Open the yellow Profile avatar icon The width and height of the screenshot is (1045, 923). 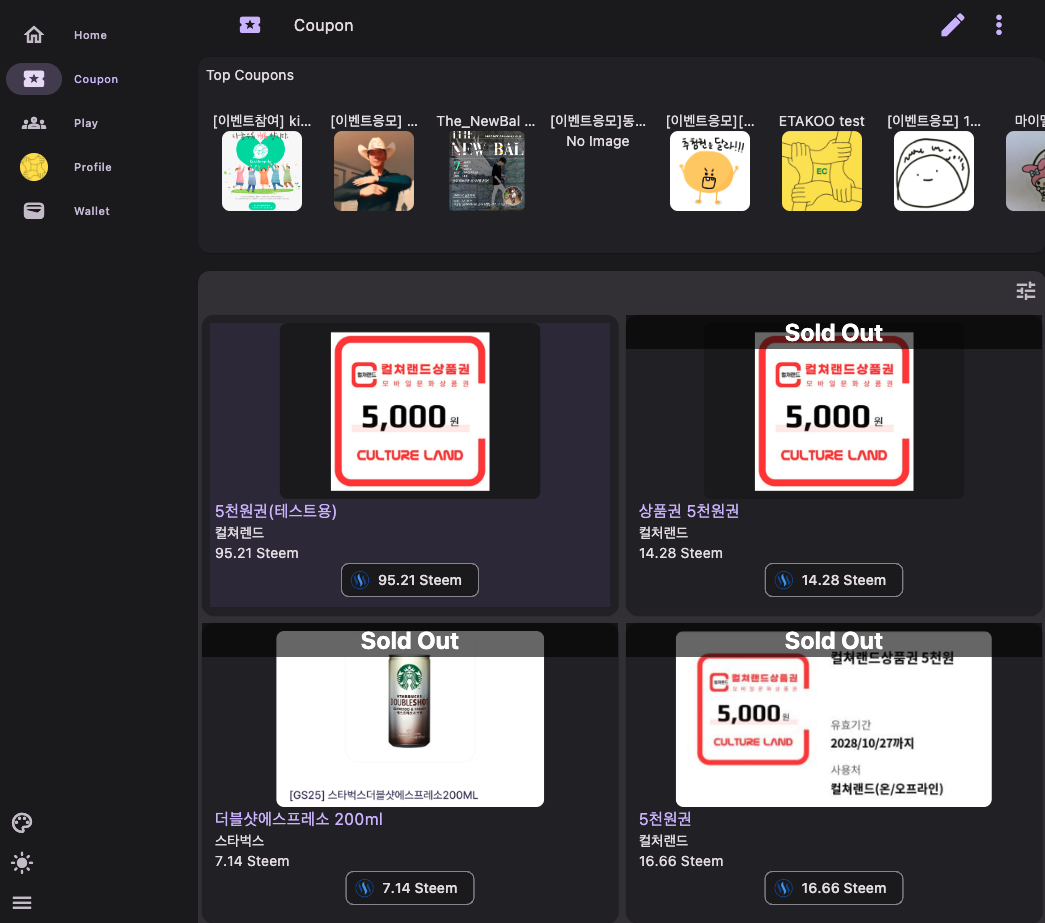pos(34,167)
